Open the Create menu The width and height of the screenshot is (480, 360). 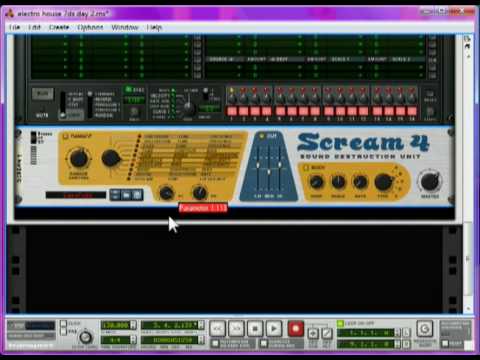coord(59,27)
